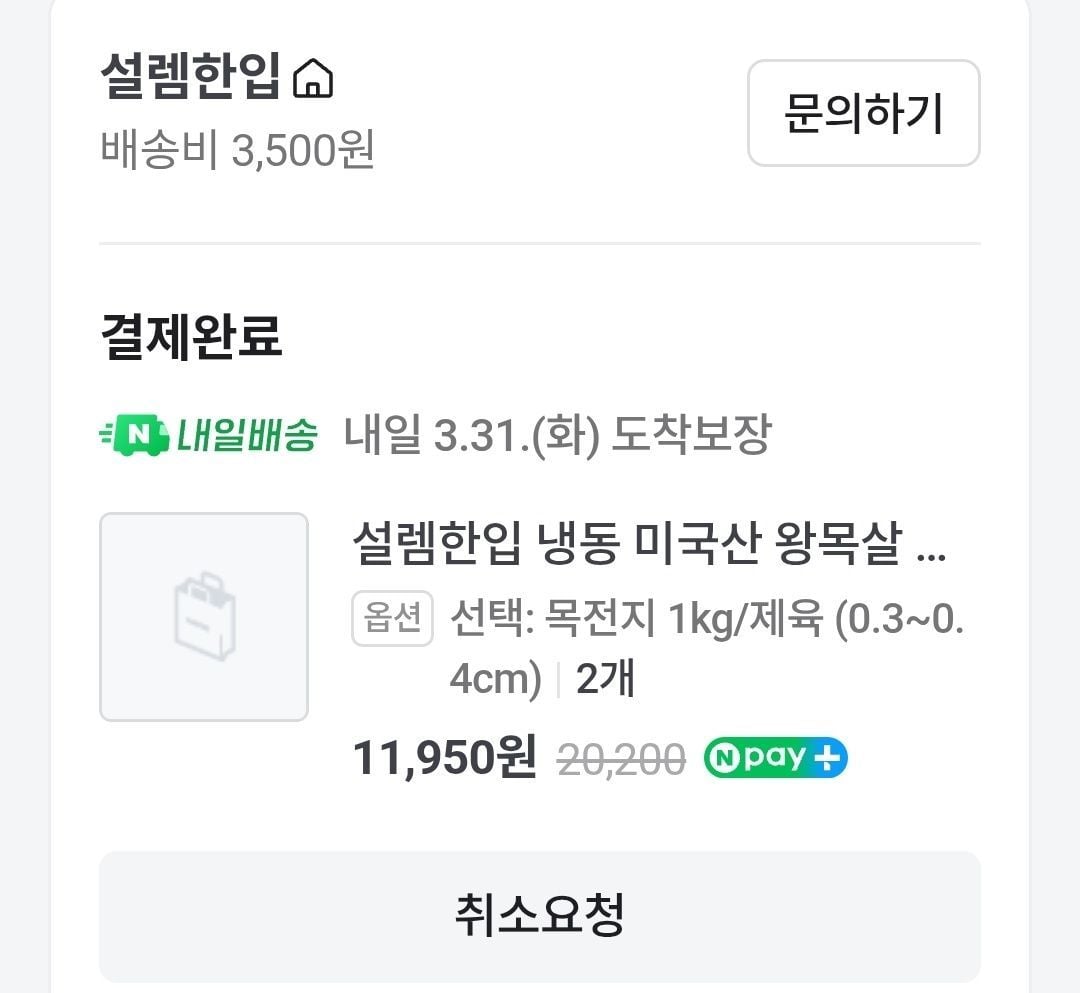
Task: Tap the blue plus icon on Npay badge
Action: pyautogui.click(x=826, y=759)
